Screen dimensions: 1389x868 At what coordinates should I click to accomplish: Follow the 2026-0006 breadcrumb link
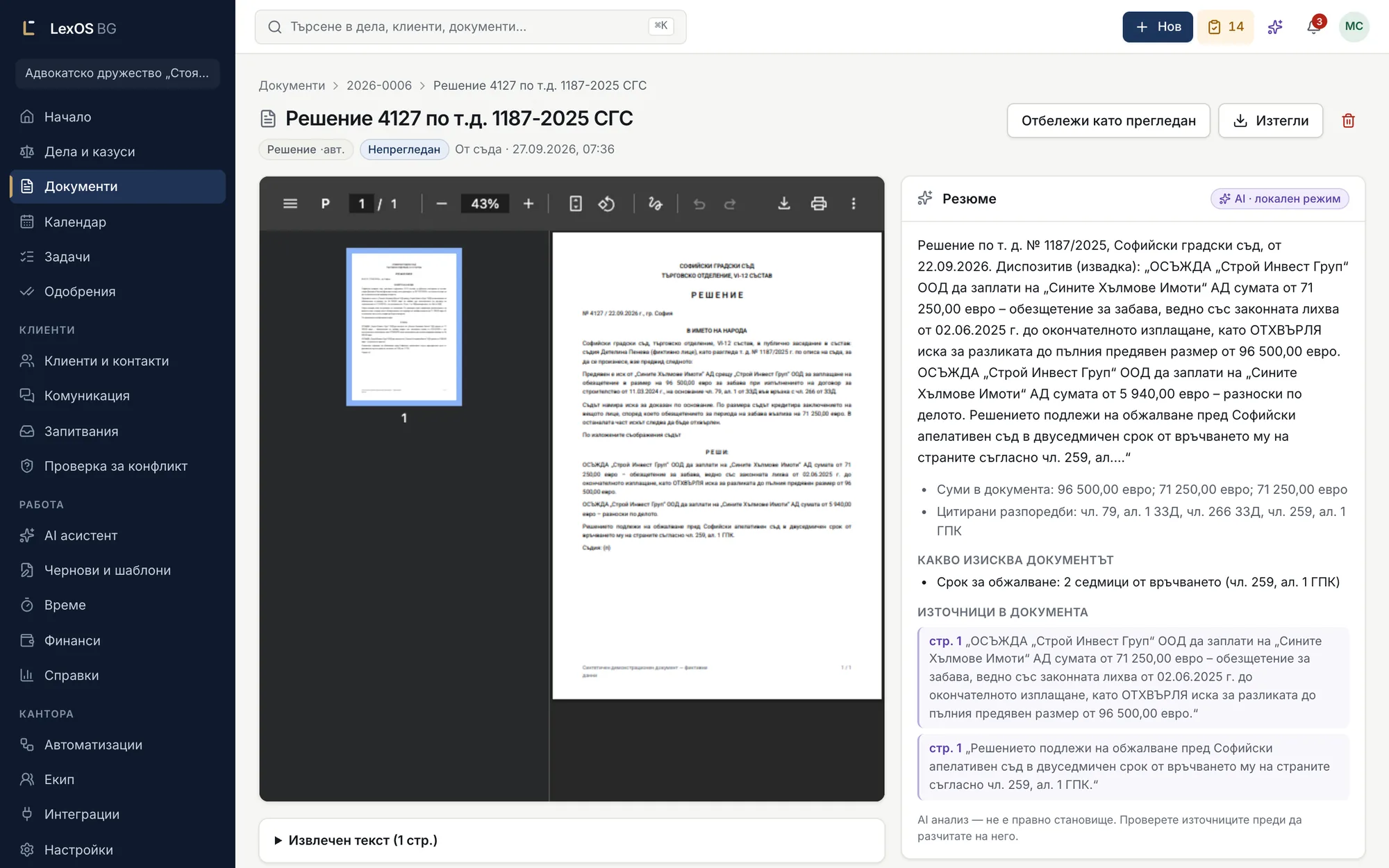point(379,85)
